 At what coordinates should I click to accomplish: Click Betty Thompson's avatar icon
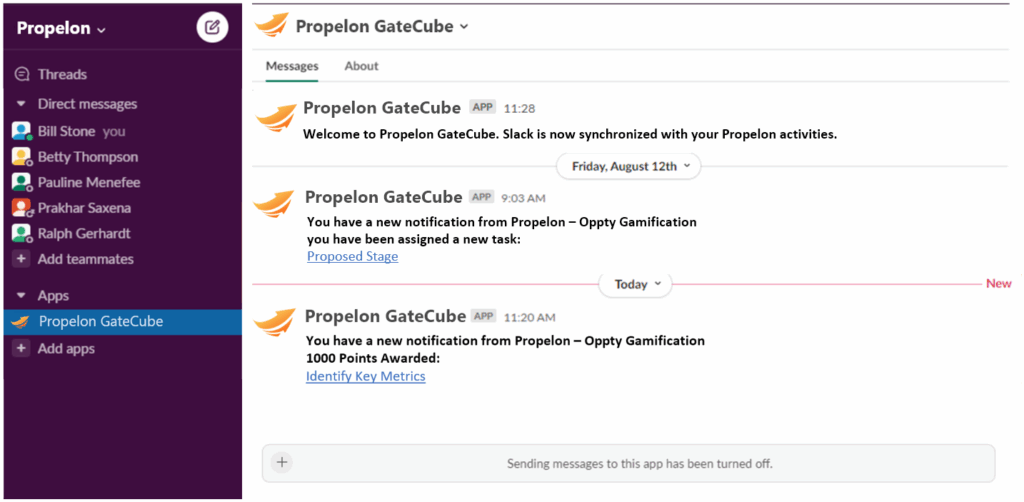22,157
